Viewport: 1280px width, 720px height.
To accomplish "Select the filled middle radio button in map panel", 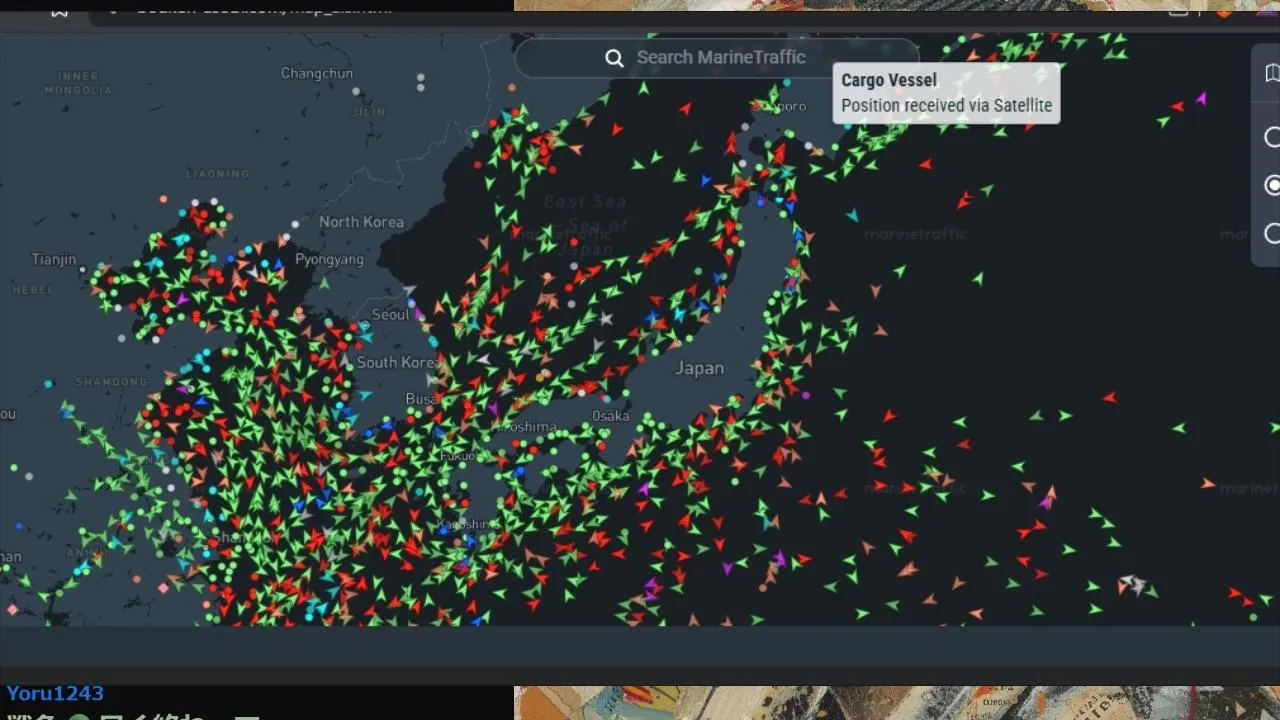I will pos(1272,185).
